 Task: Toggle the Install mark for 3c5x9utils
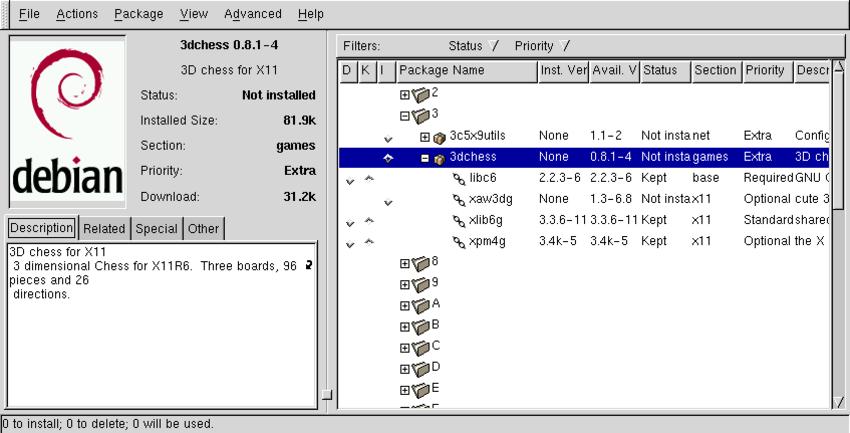click(388, 138)
